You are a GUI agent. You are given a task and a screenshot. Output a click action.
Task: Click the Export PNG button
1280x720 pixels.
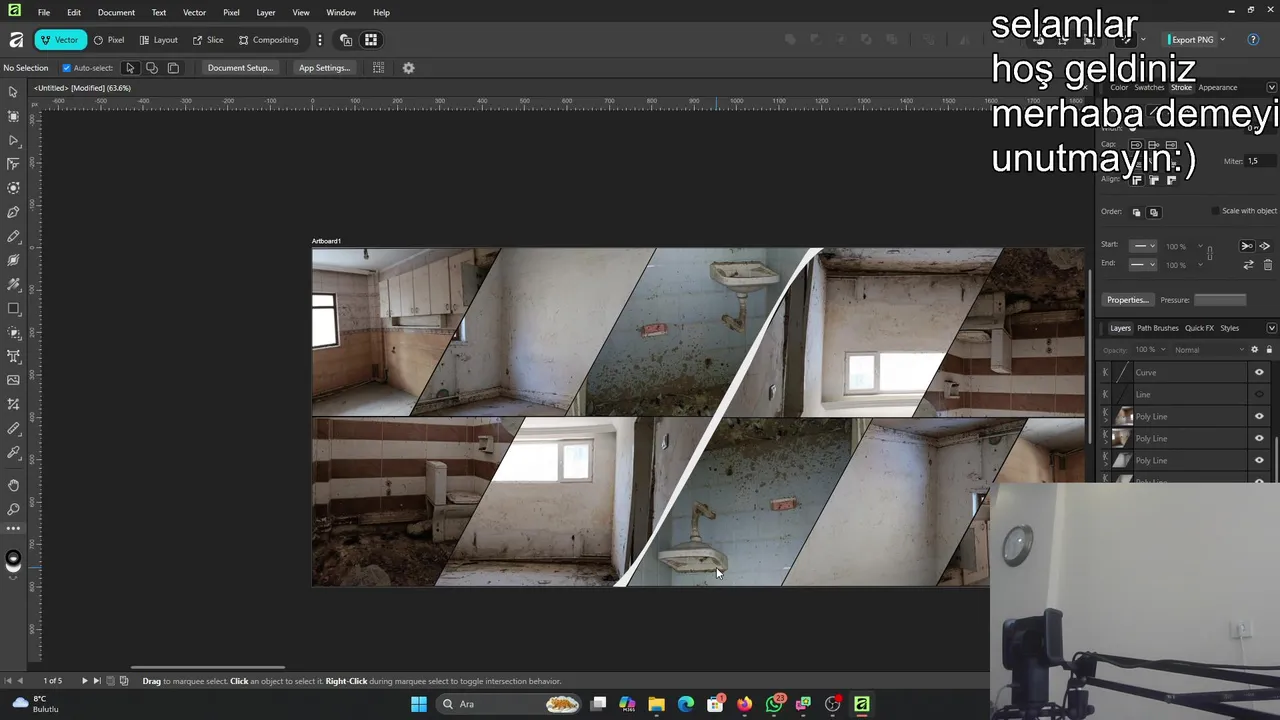1192,40
